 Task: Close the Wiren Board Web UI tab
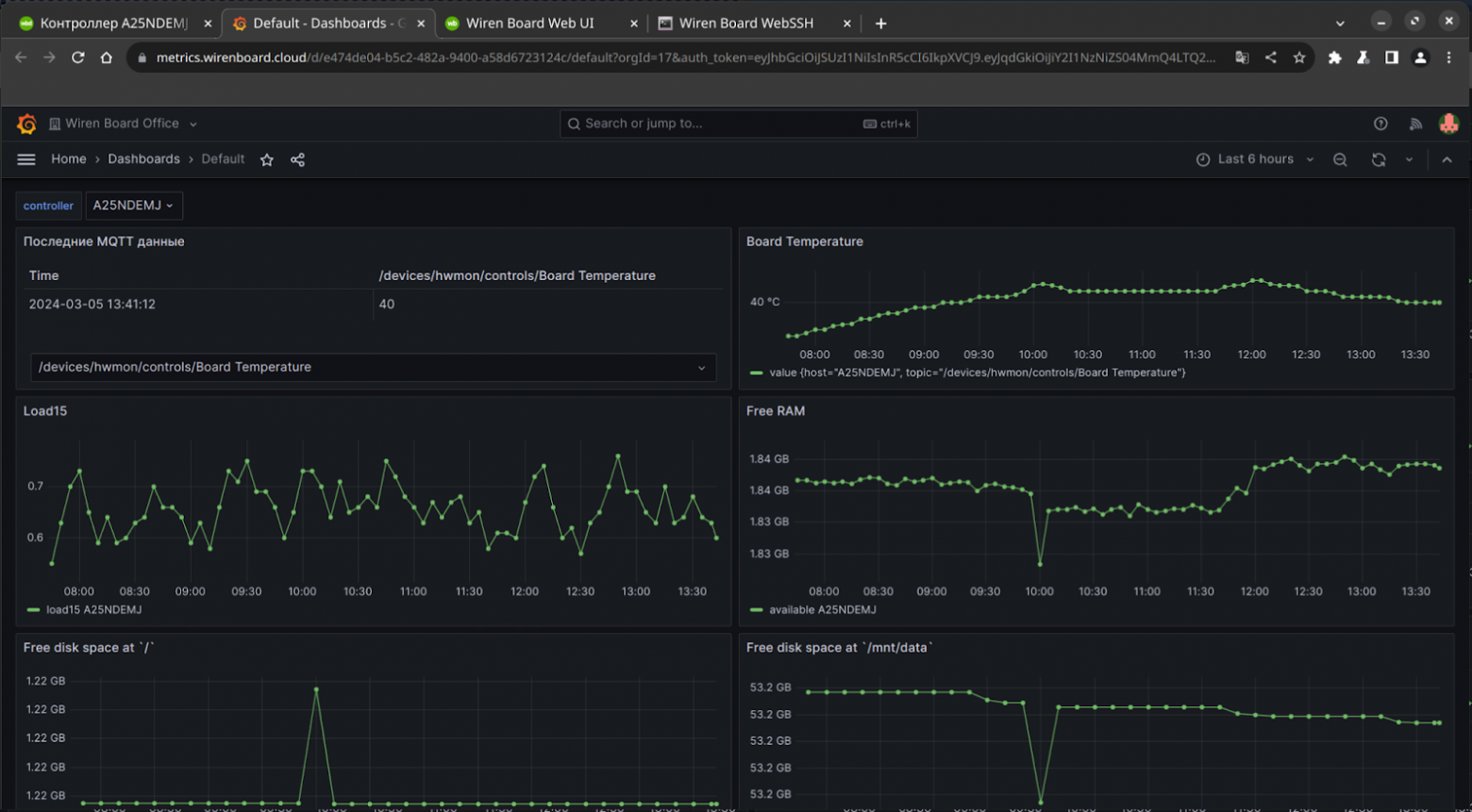(x=633, y=24)
